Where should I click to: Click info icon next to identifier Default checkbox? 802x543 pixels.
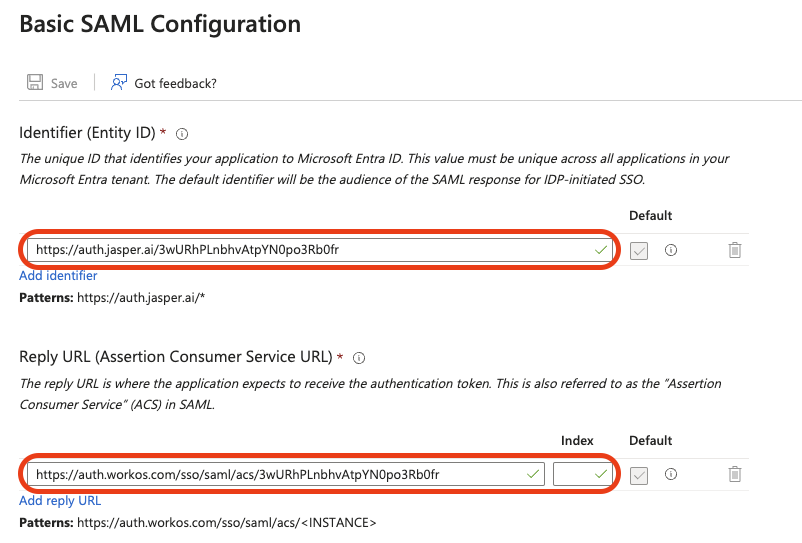[671, 250]
